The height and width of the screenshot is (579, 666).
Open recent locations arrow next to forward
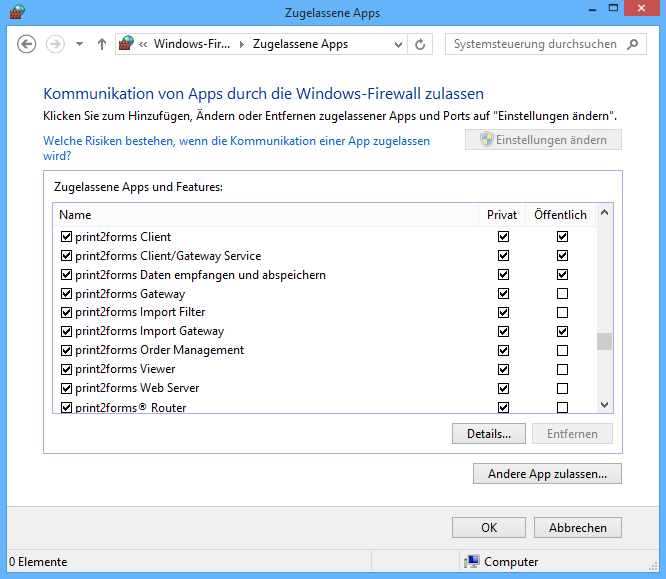click(x=79, y=44)
